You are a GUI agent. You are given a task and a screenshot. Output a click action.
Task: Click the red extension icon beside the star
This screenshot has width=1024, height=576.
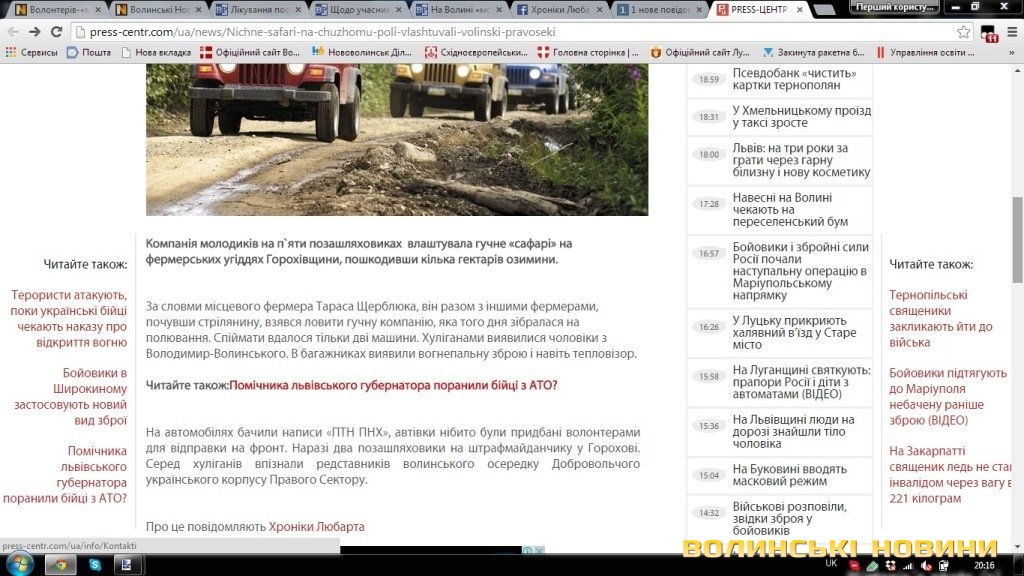(x=989, y=32)
